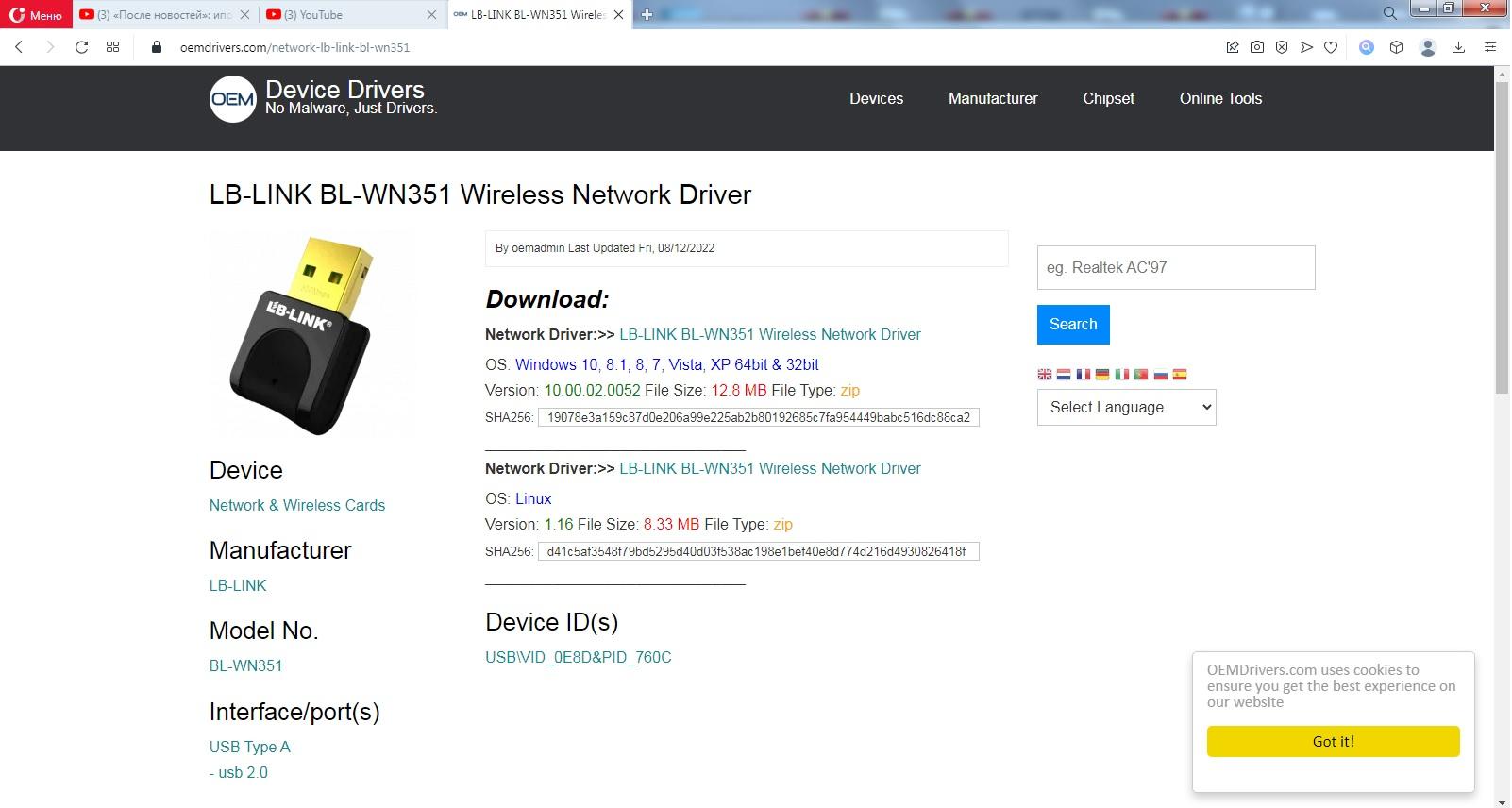
Task: Open the tab search magnifier icon
Action: (1389, 13)
